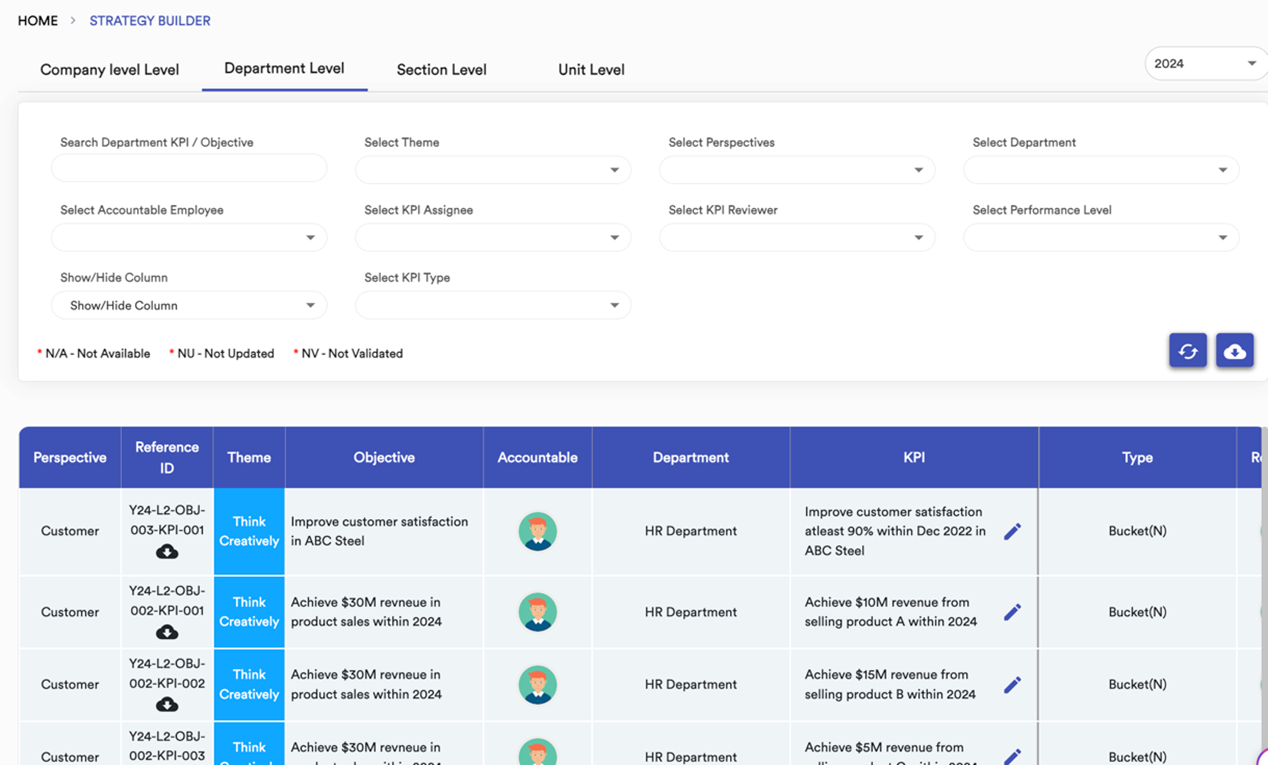Click the download icon under Y24-L2-OBJ-002-KPI-001
1268x765 pixels.
(167, 632)
